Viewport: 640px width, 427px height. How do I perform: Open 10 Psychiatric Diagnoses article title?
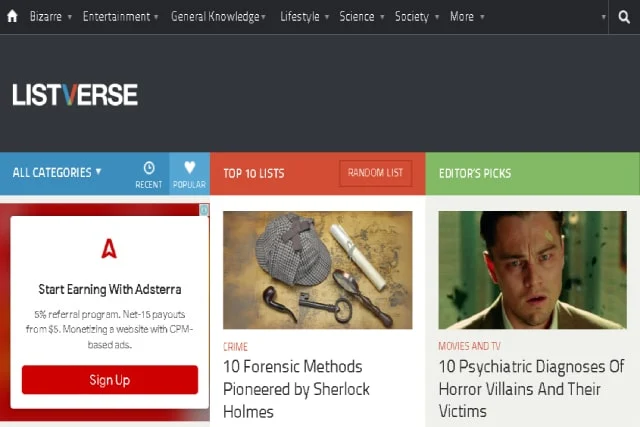tap(531, 389)
